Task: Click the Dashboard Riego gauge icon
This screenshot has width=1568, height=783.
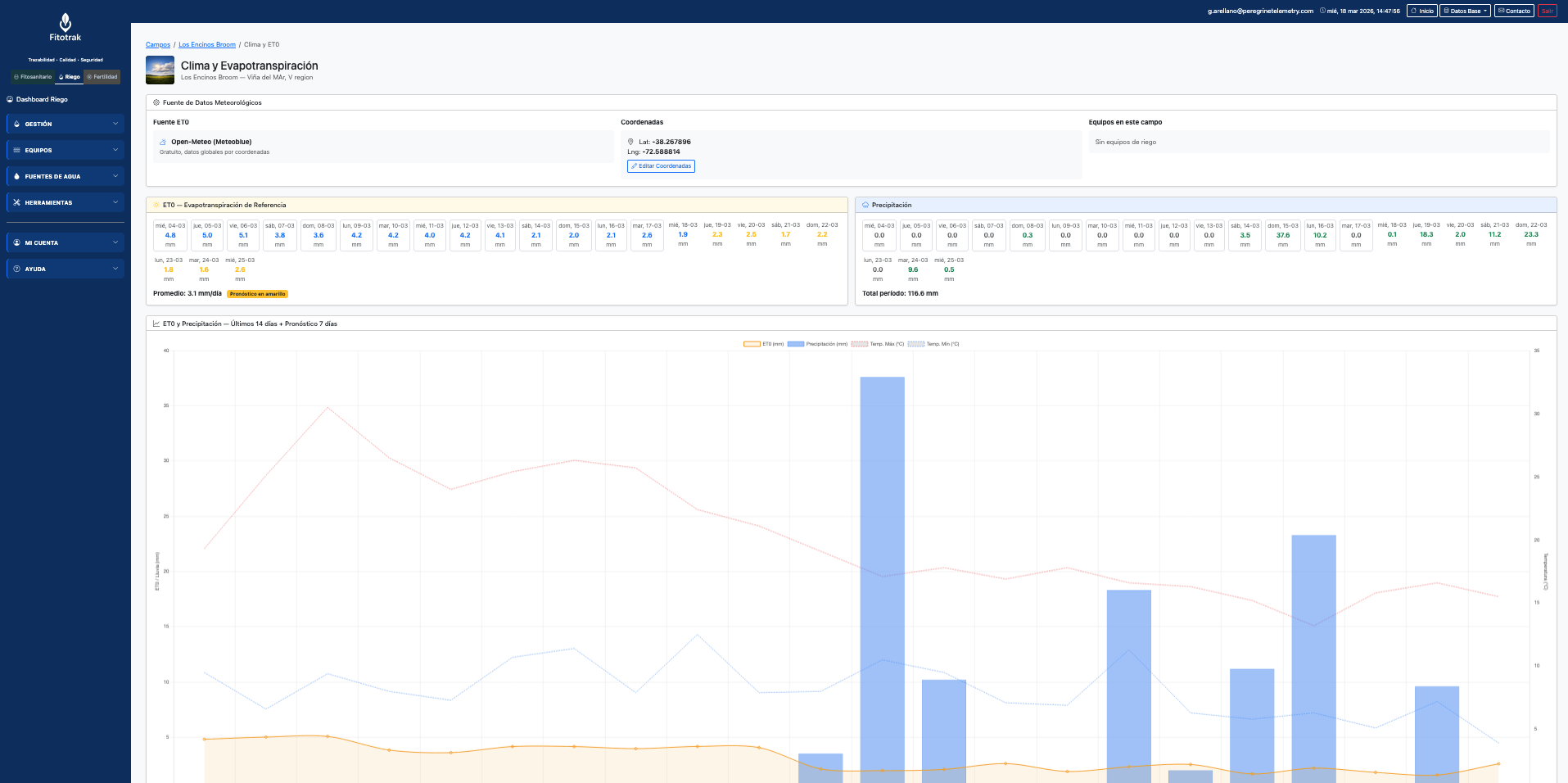Action: [11, 99]
